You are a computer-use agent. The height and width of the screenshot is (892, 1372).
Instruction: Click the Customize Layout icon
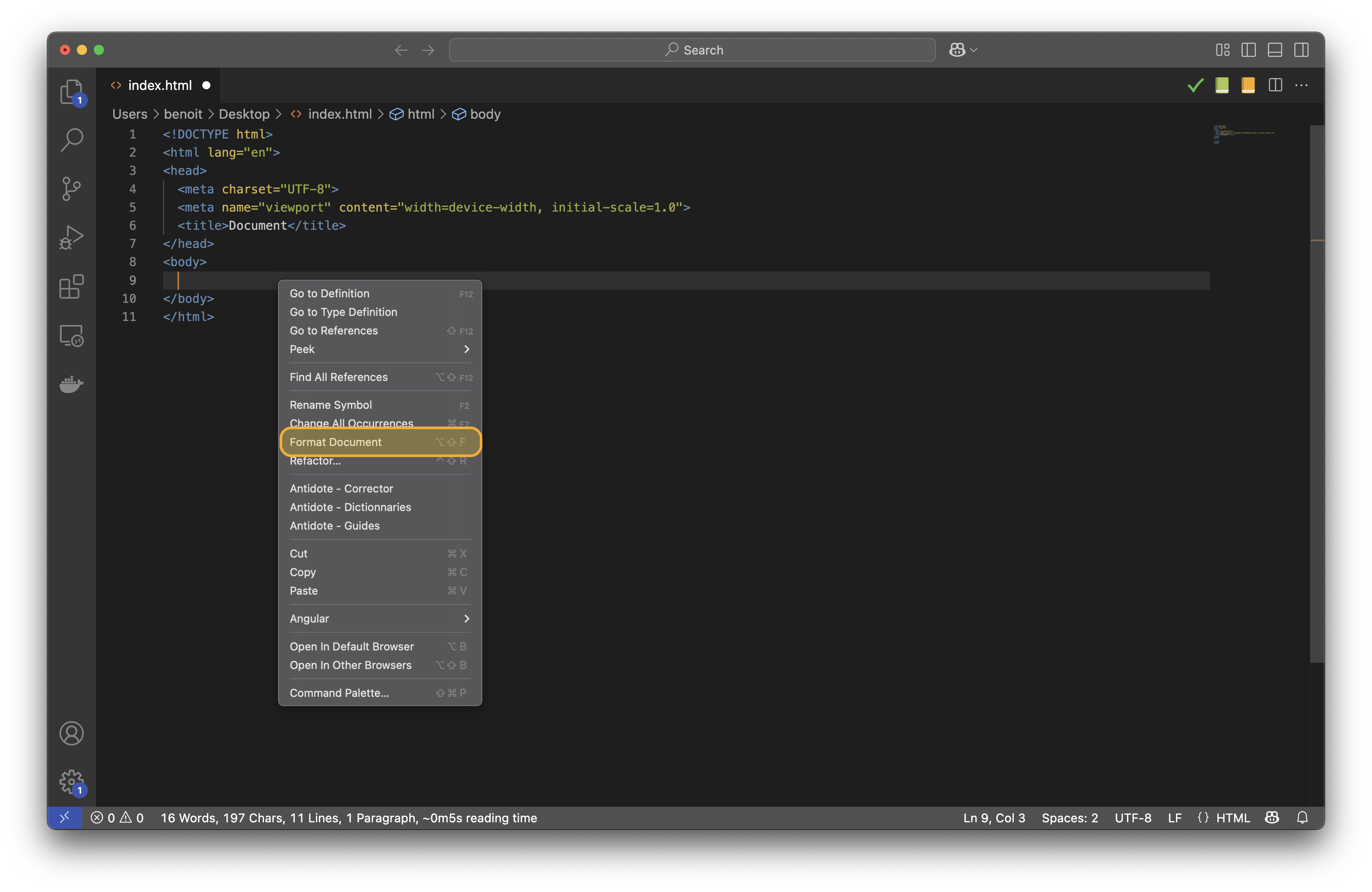1222,50
